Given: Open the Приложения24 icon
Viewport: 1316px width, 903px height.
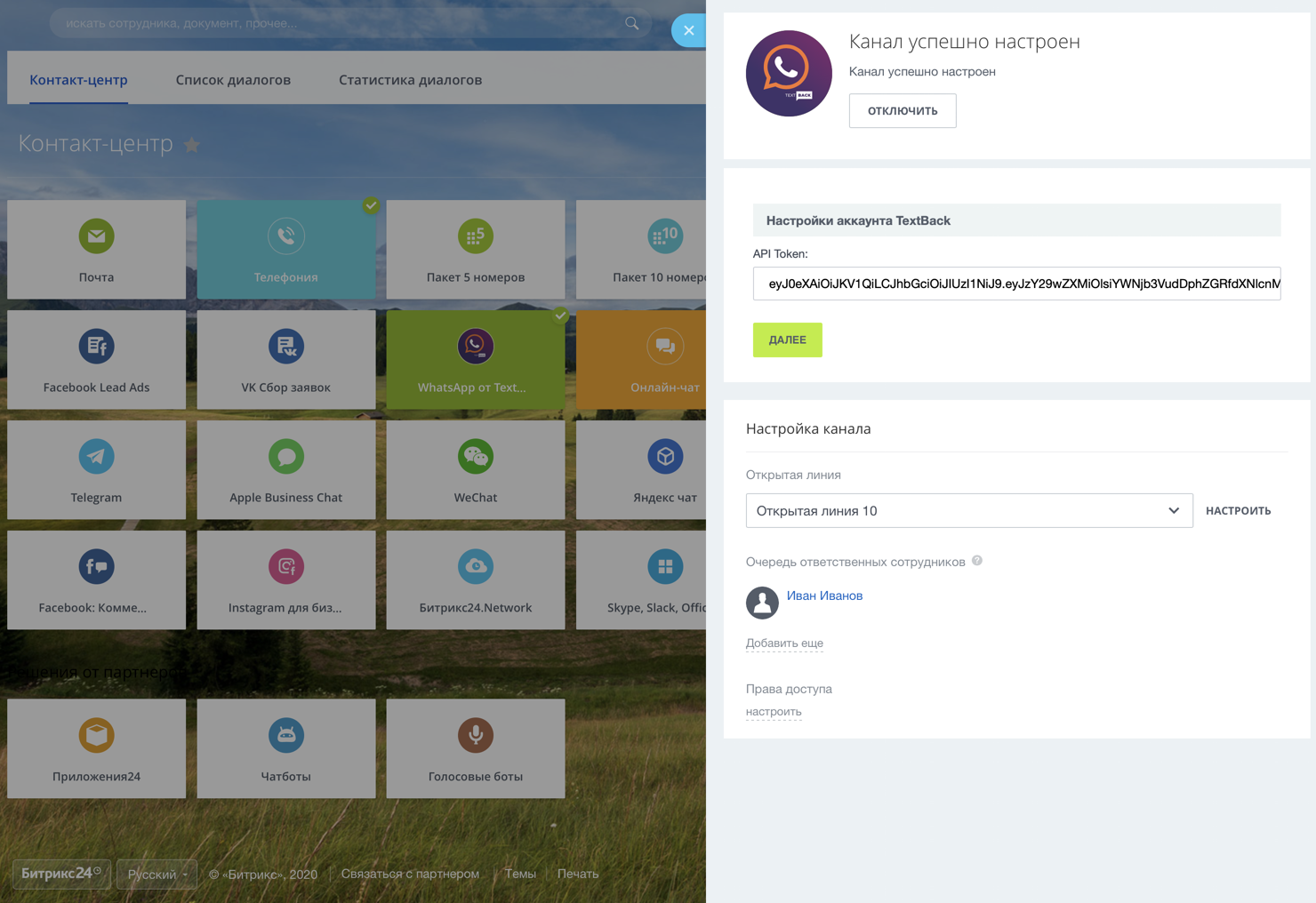Looking at the screenshot, I should (x=96, y=735).
